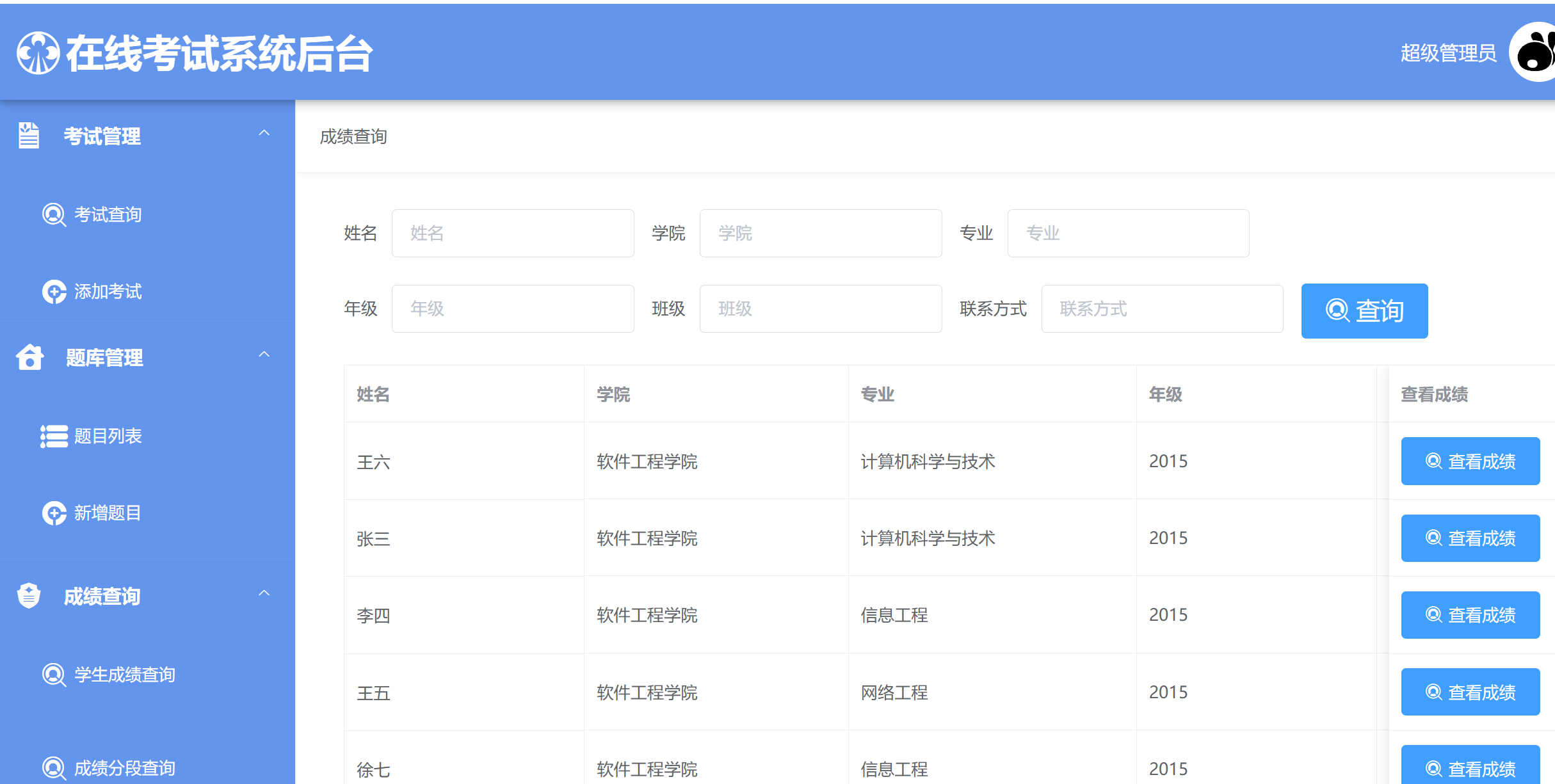
Task: Click the plus icon beside 新增题目
Action: coord(53,513)
